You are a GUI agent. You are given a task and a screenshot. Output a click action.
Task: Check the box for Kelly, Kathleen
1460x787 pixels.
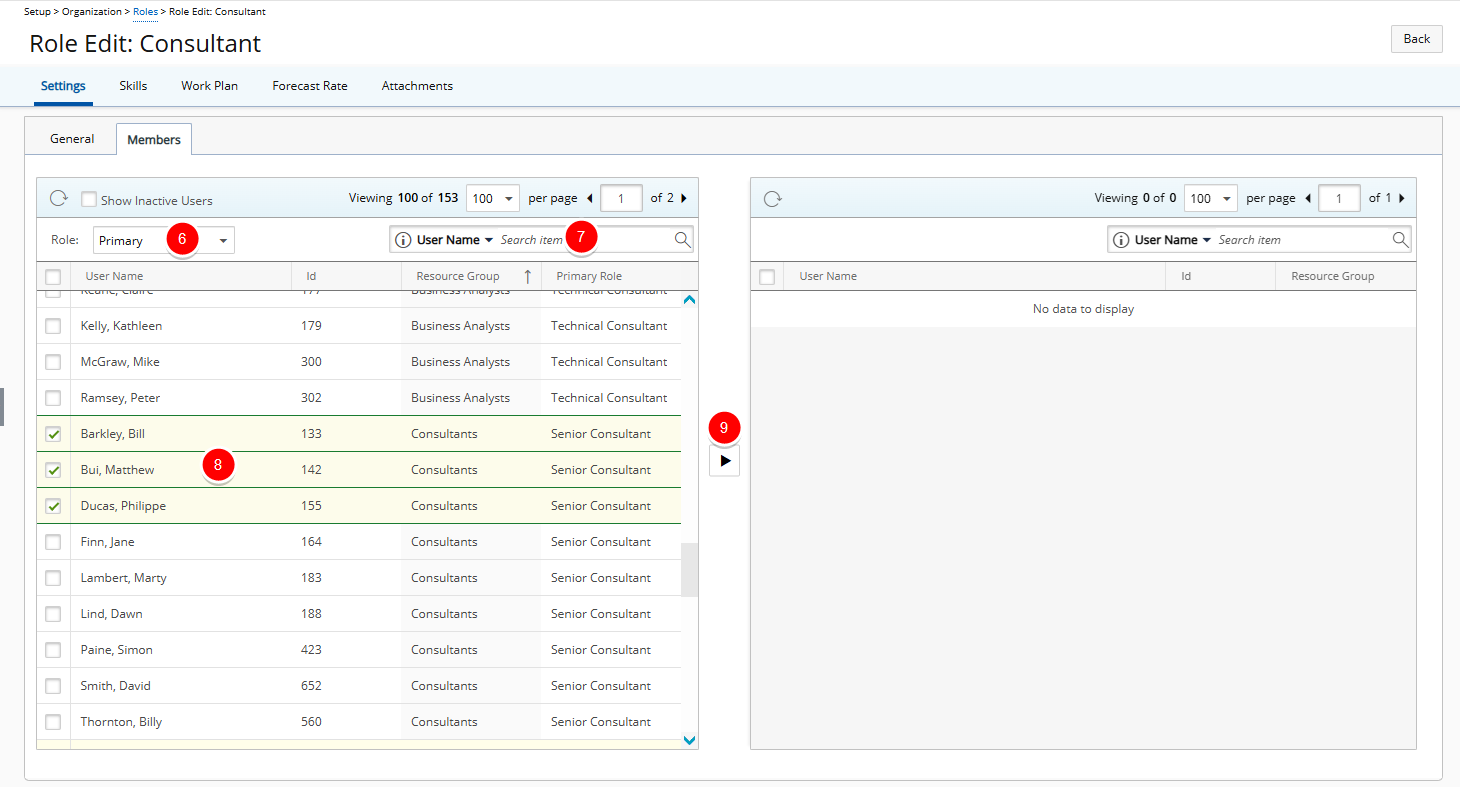[x=53, y=326]
